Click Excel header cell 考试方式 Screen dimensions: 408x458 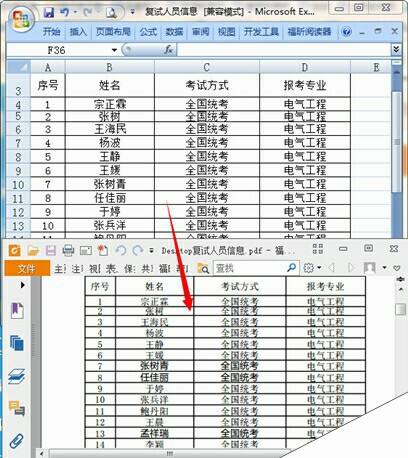207,86
